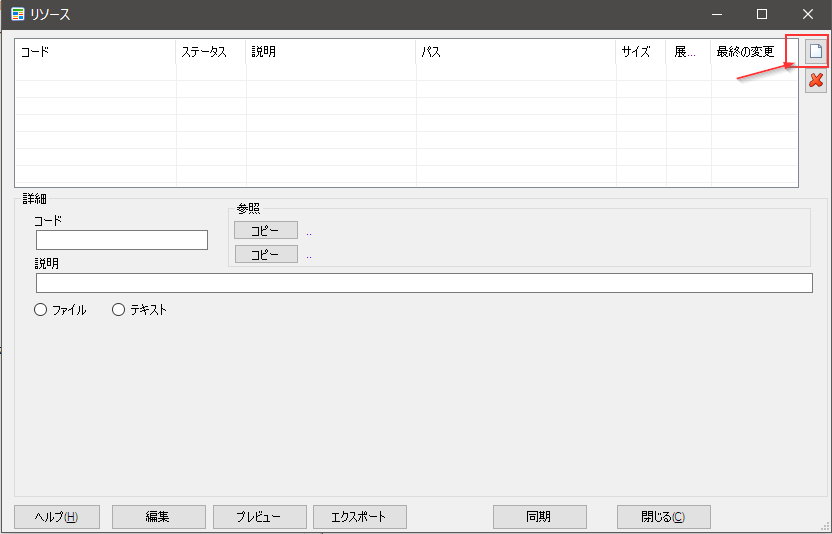This screenshot has width=832, height=534.
Task: Click the first コピー button in 参照
Action: tap(266, 230)
